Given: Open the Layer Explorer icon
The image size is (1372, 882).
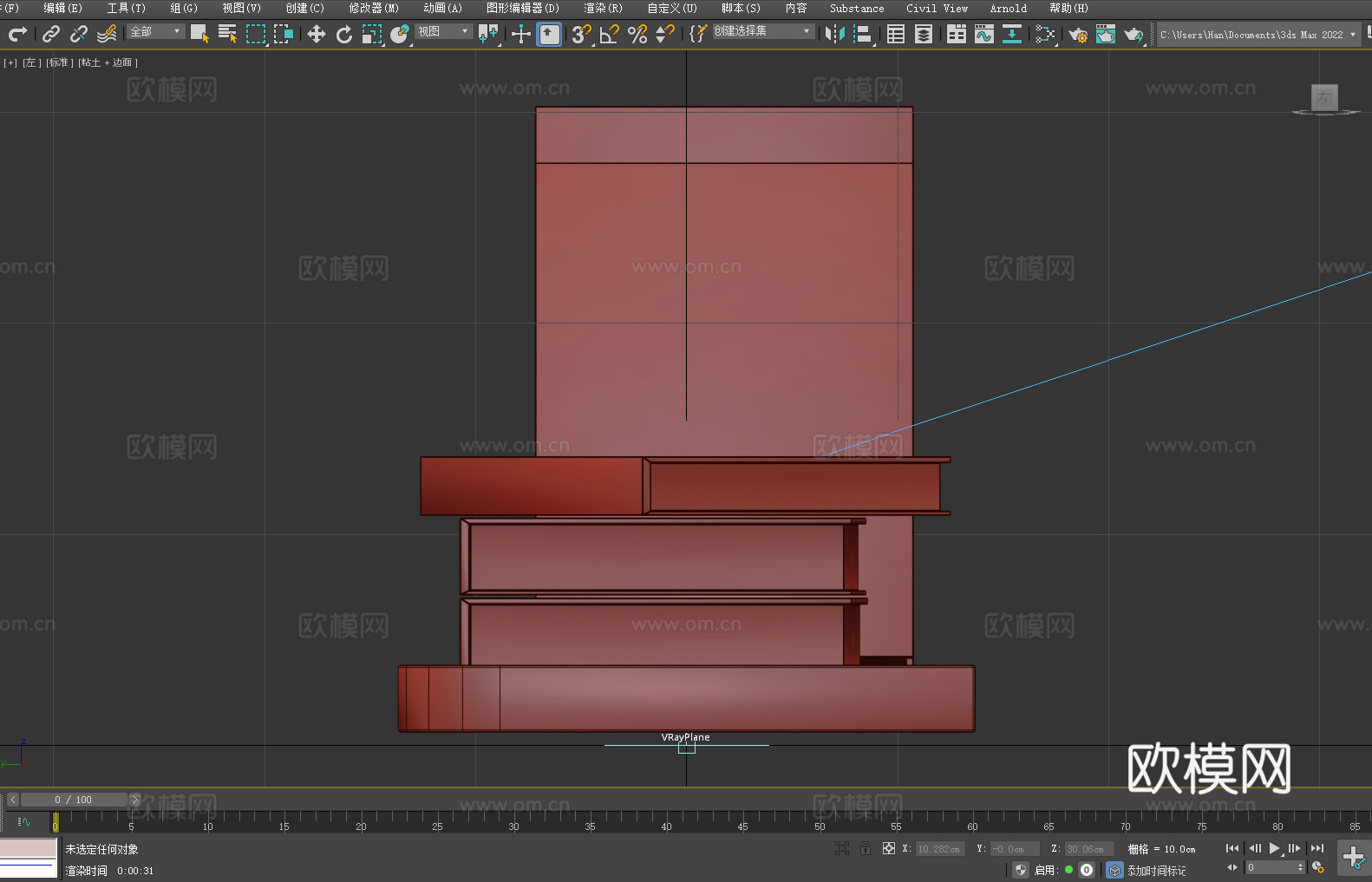Looking at the screenshot, I should (x=924, y=34).
